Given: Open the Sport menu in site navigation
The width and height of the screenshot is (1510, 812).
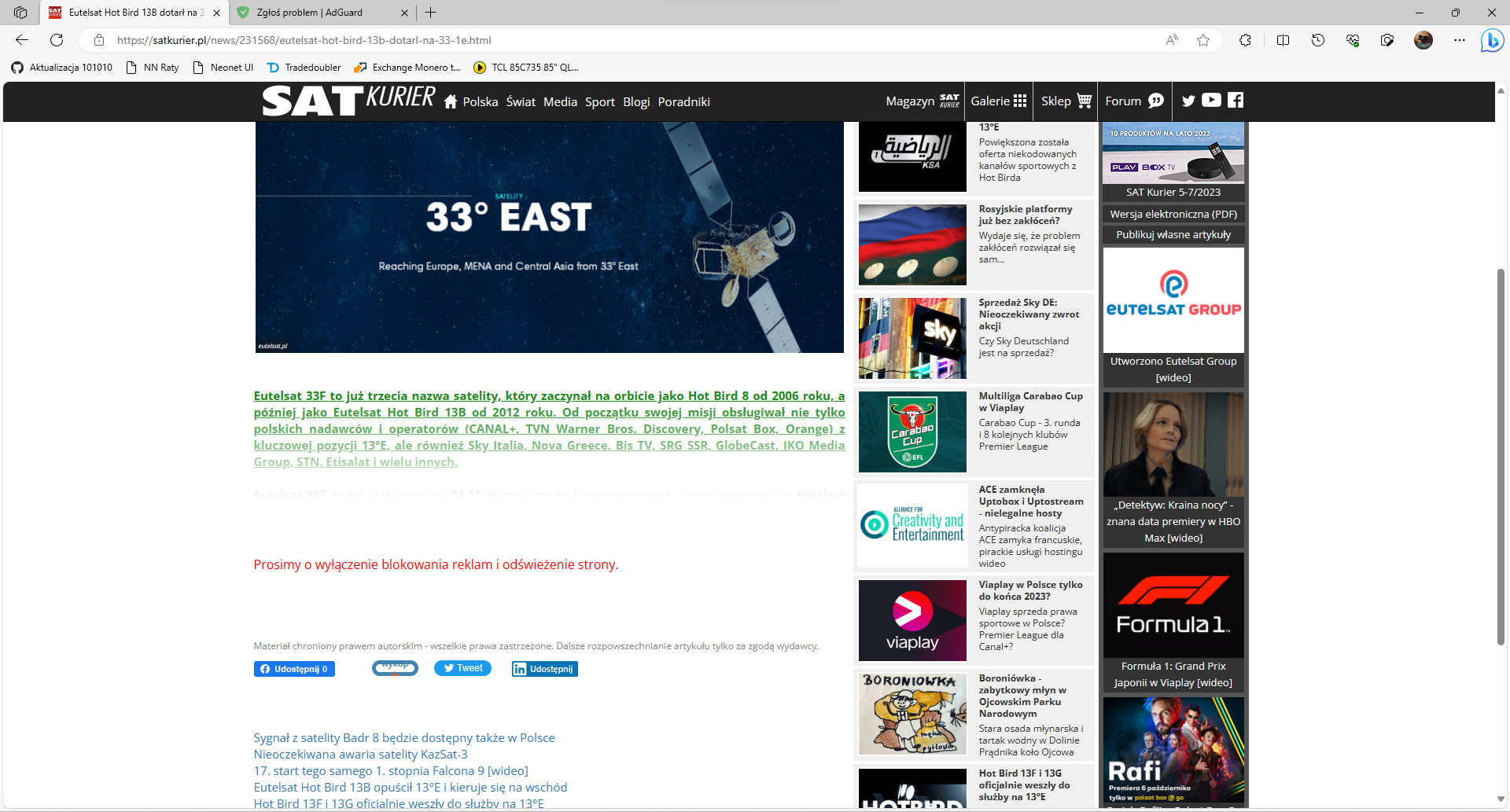Looking at the screenshot, I should pos(599,102).
